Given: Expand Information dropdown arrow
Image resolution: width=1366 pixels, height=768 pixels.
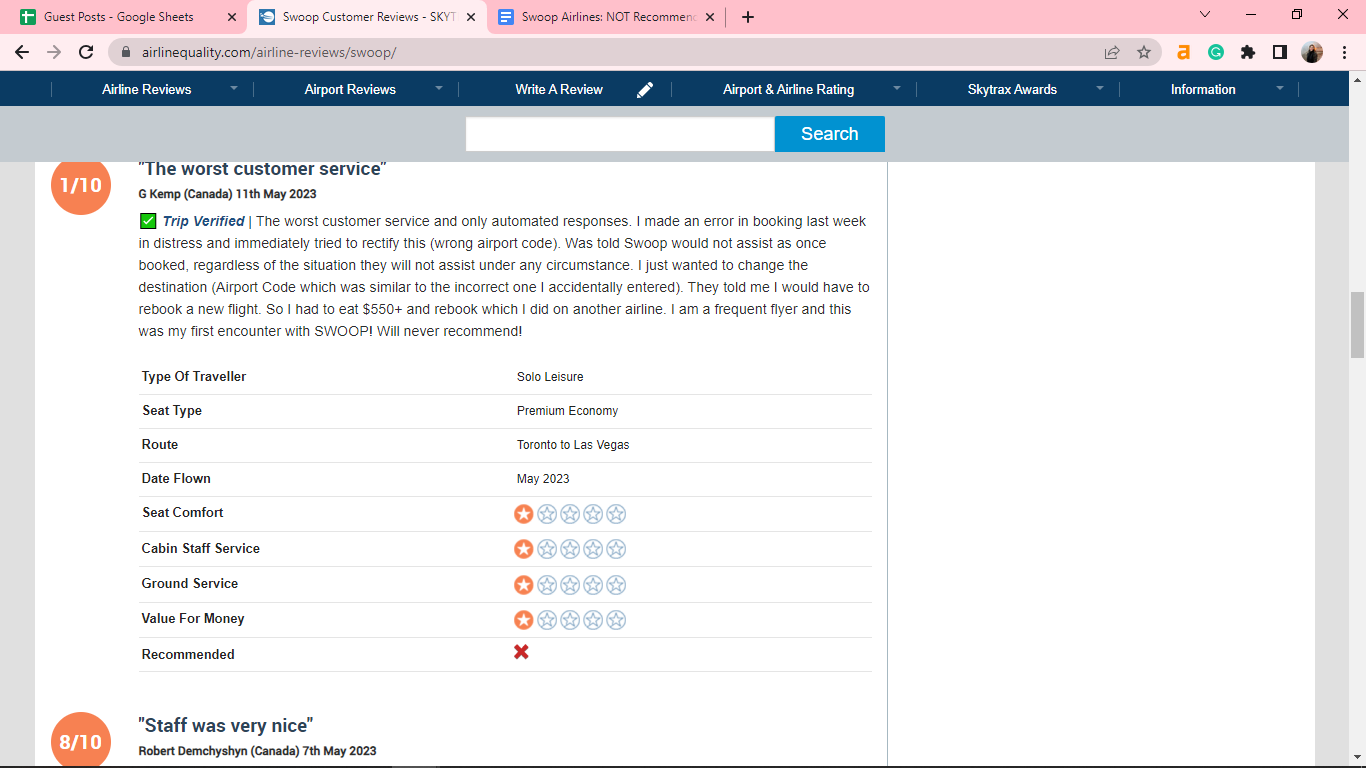Looking at the screenshot, I should (x=1279, y=88).
